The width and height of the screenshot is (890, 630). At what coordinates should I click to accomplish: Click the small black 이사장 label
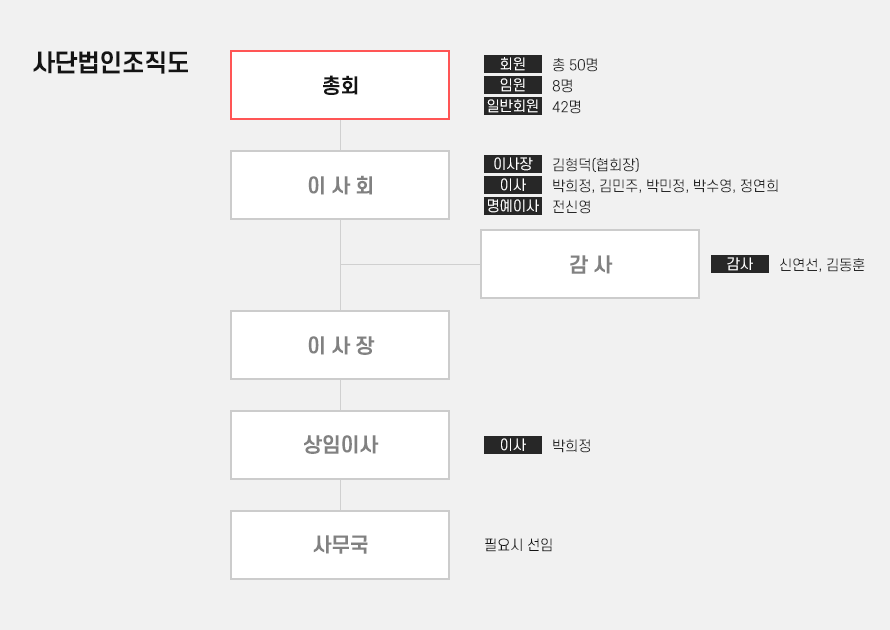point(513,164)
